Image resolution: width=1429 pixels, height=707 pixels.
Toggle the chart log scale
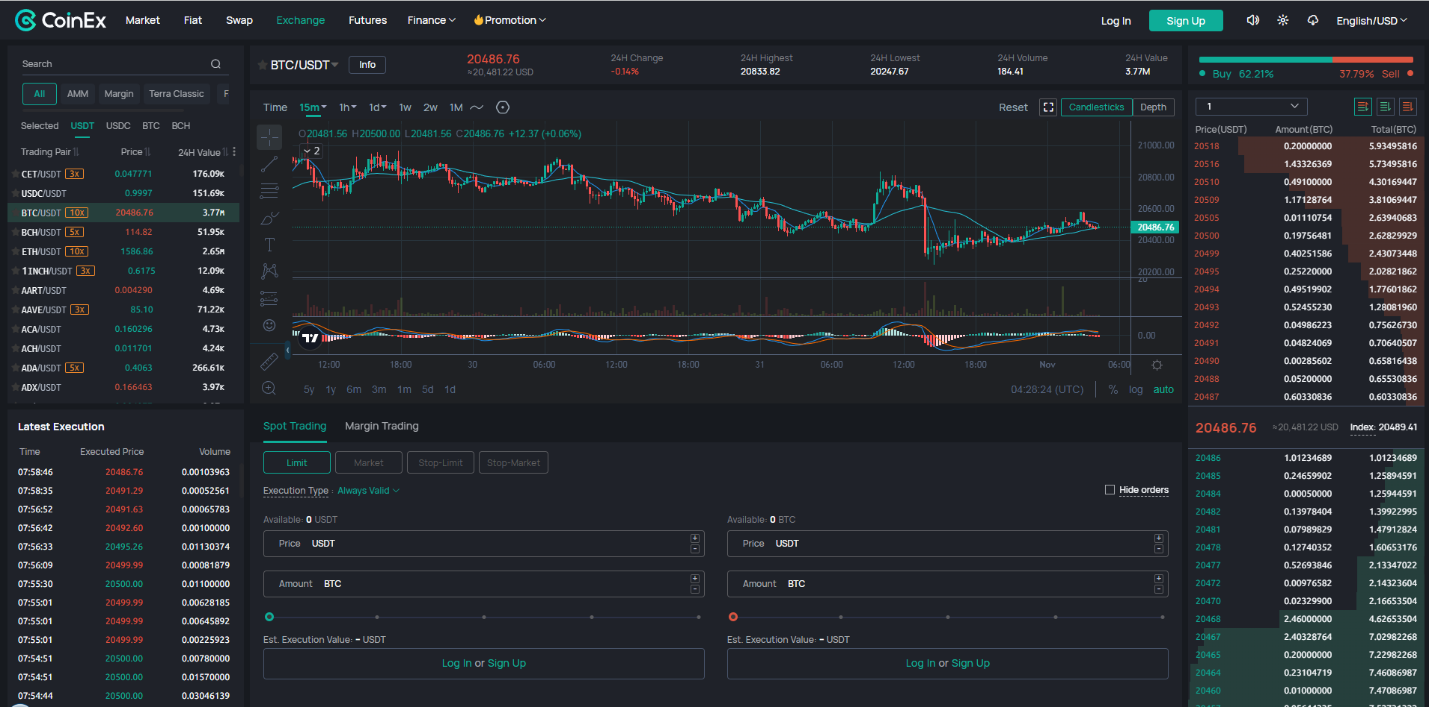coord(1136,390)
